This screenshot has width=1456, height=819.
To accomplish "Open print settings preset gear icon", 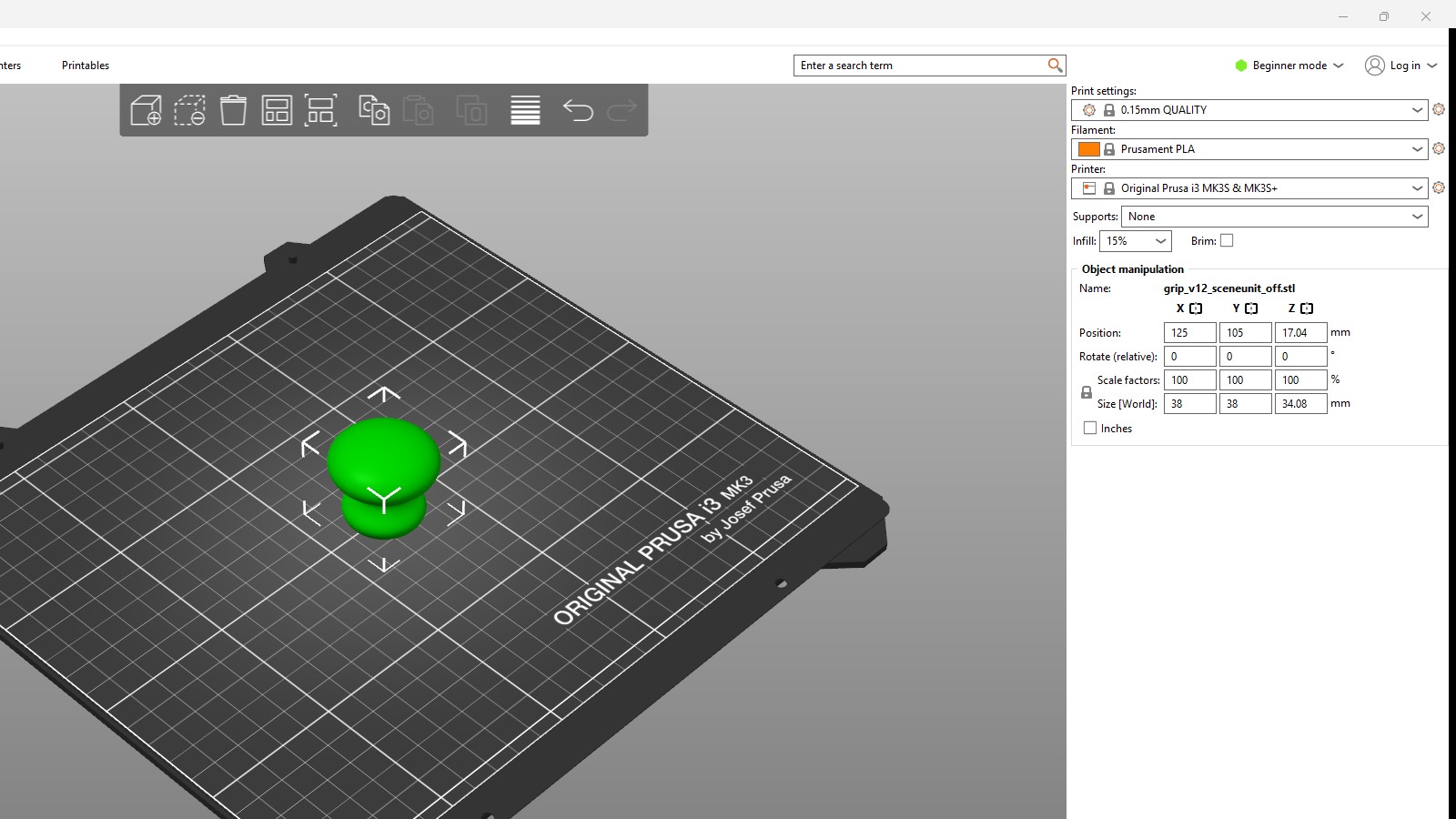I will pos(1439,109).
